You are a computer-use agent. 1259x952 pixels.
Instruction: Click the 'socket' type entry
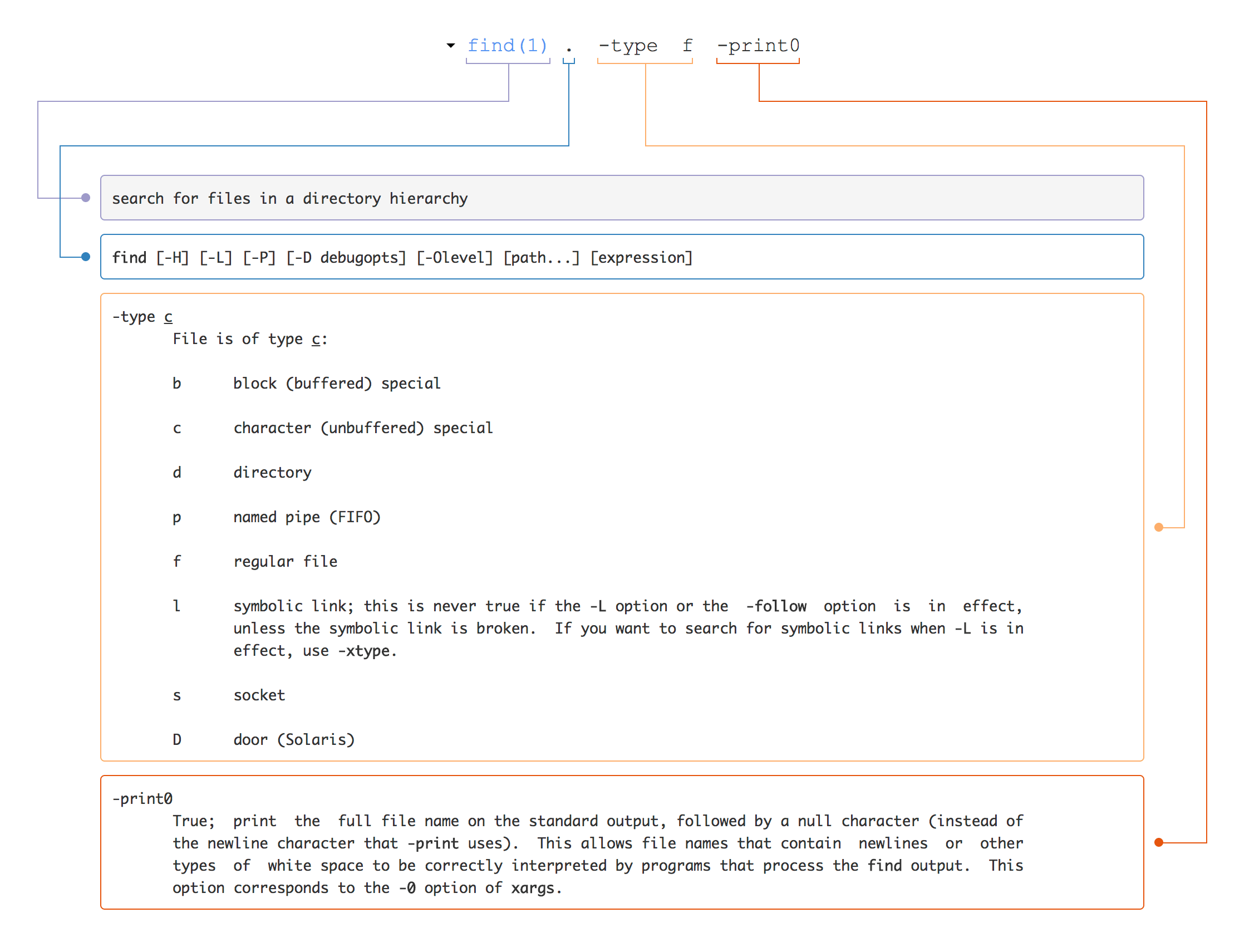click(x=259, y=695)
